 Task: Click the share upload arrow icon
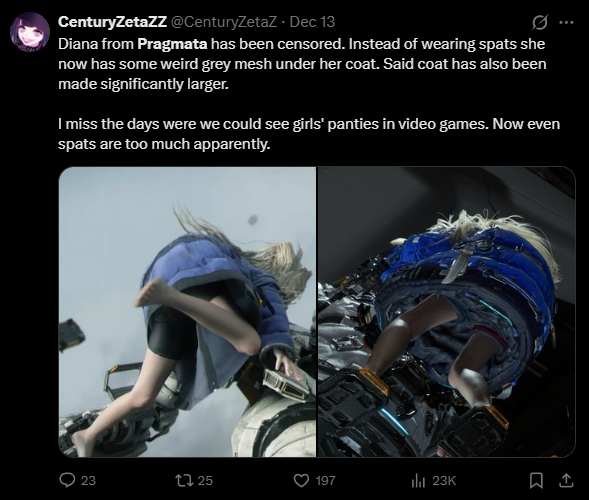(x=566, y=480)
